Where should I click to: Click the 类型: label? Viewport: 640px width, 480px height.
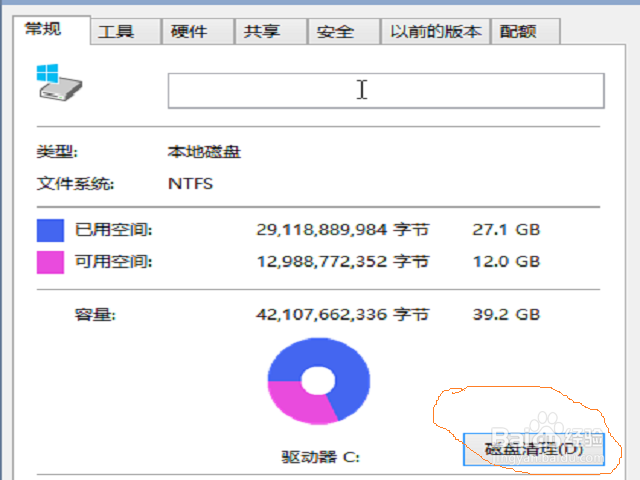[57, 152]
